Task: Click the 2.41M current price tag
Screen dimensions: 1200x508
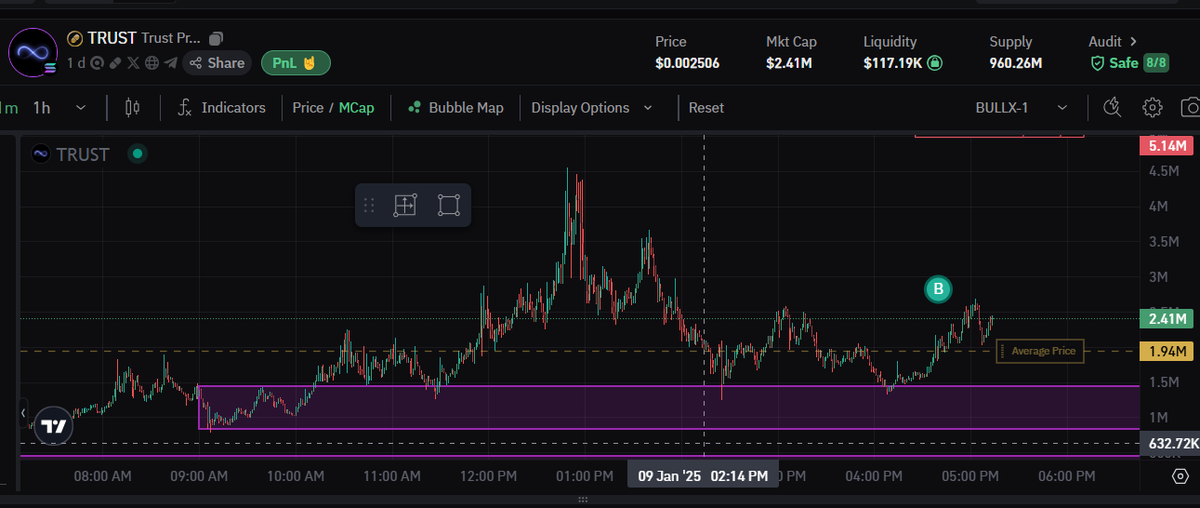Action: pos(1167,320)
